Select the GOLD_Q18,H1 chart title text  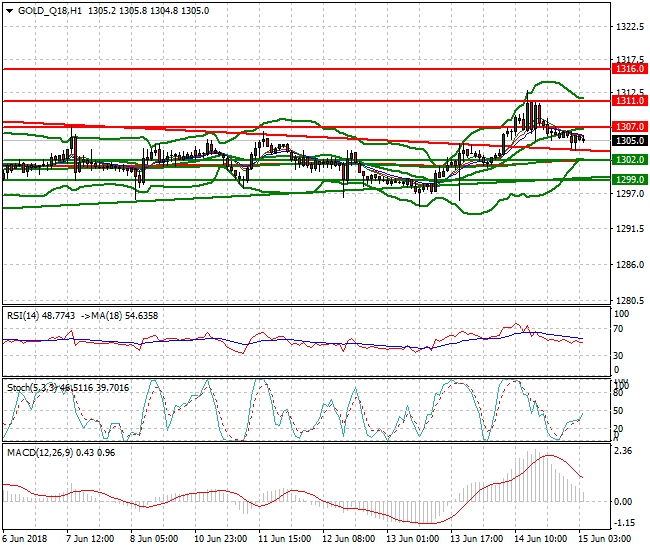(x=50, y=11)
